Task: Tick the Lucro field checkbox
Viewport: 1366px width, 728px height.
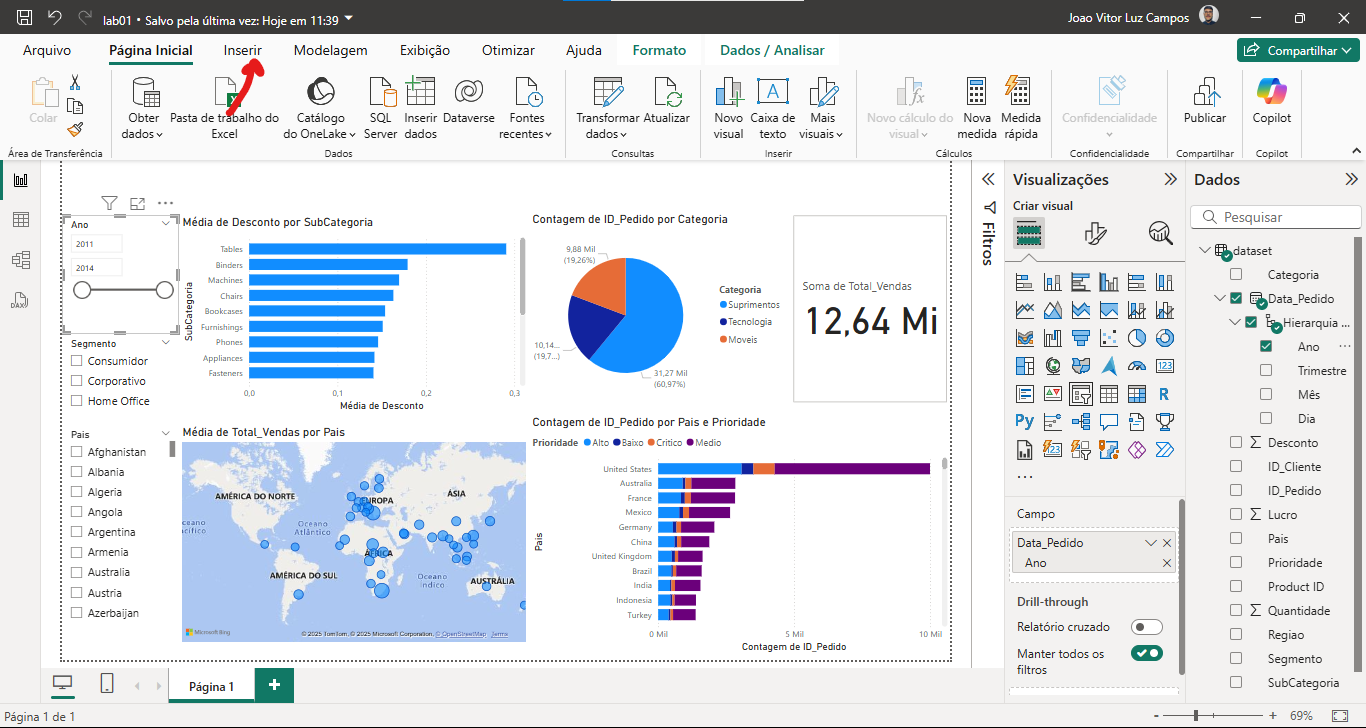Action: [x=1236, y=514]
